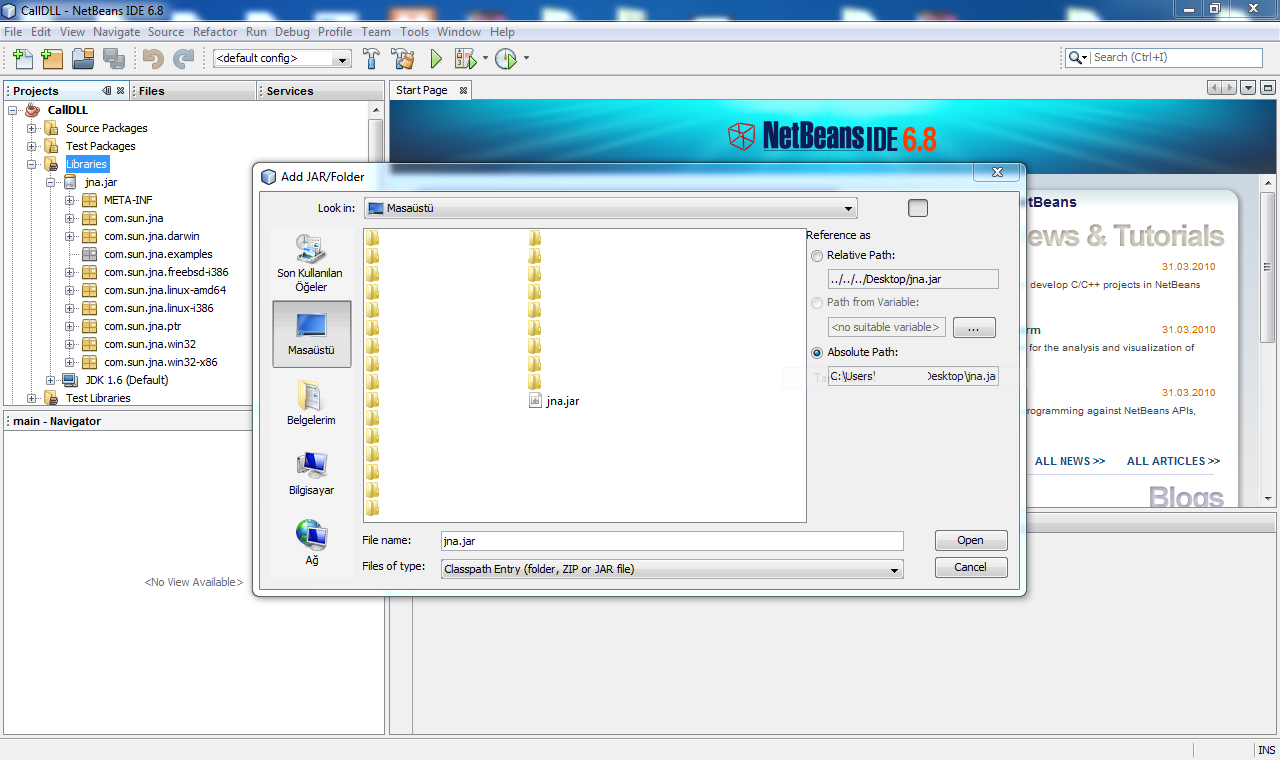Click the Cancel button in dialog

click(x=971, y=567)
